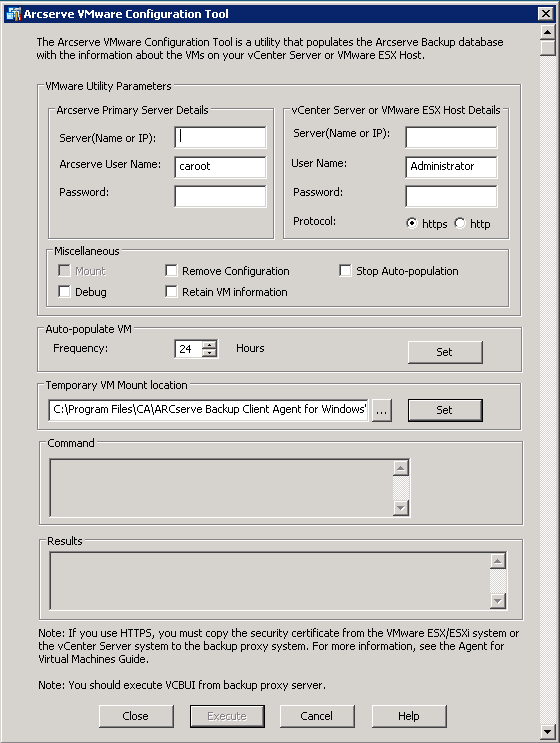Focus the Arcserve Primary Server name field
Image resolution: width=560 pixels, height=743 pixels.
point(220,137)
